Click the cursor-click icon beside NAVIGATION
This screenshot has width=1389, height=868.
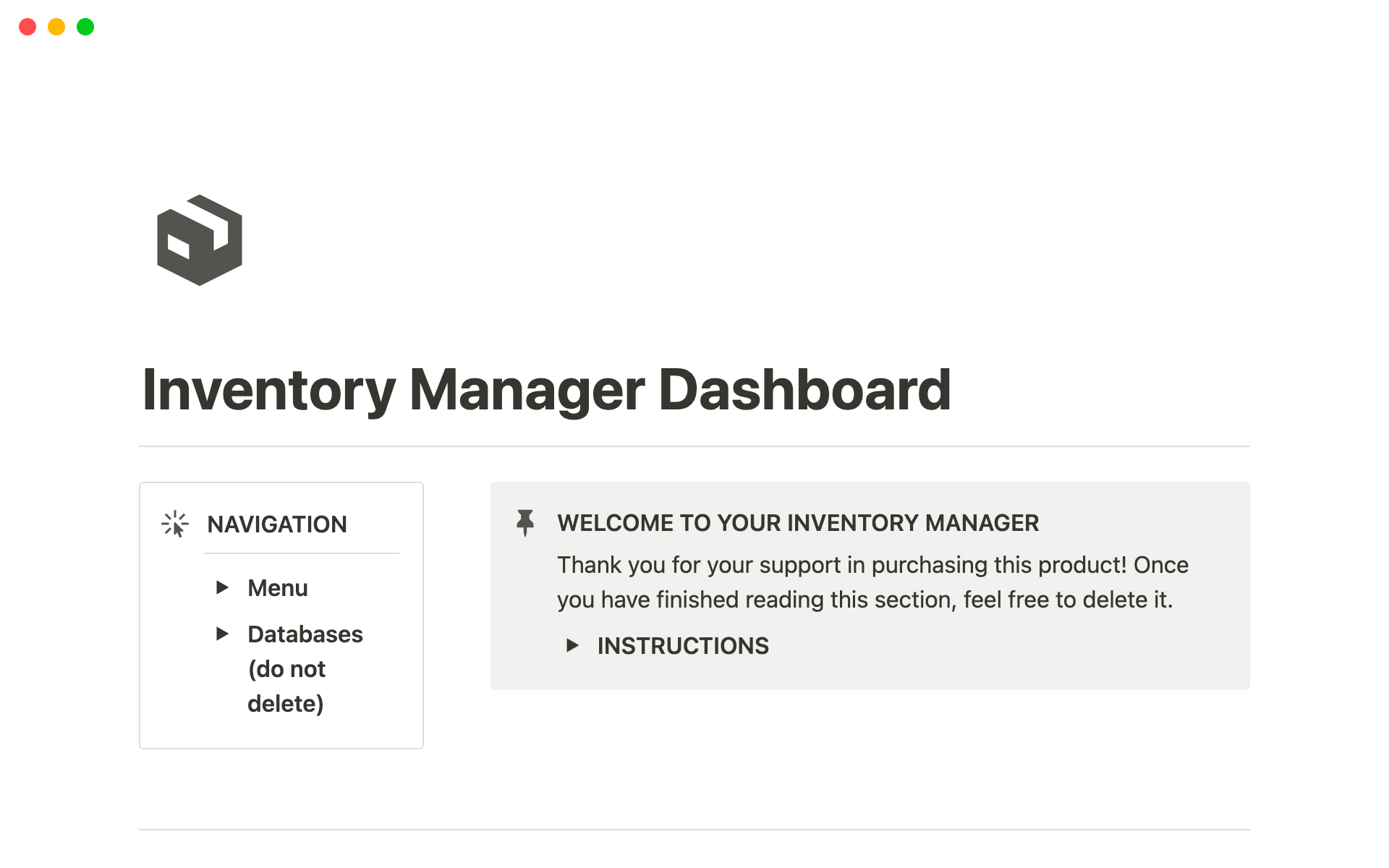pos(174,522)
